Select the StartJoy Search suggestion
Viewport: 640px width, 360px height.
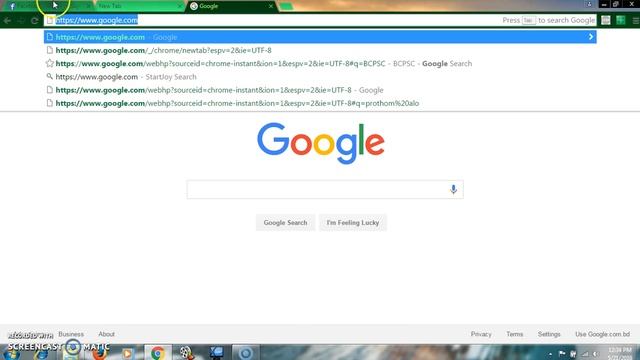320,77
